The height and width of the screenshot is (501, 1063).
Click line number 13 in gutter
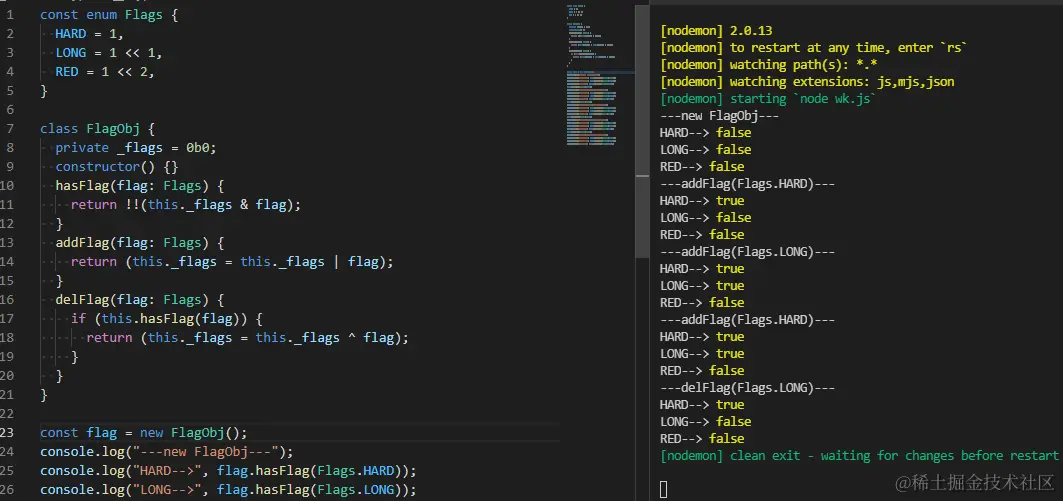pyautogui.click(x=7, y=242)
